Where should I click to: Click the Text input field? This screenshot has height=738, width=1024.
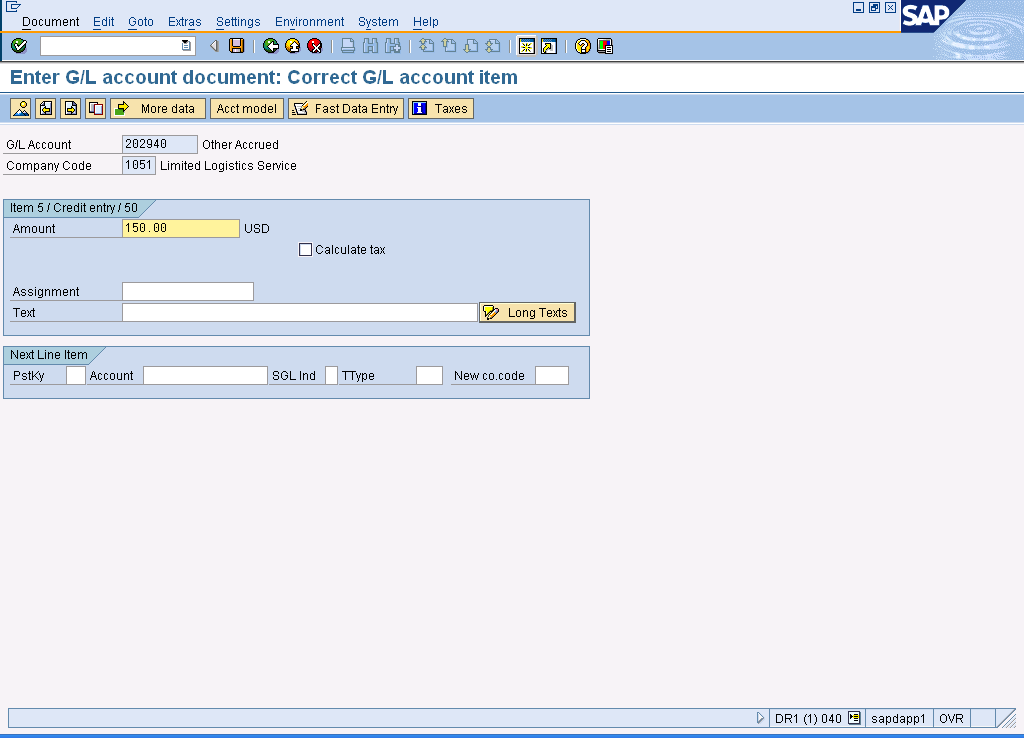(x=300, y=312)
